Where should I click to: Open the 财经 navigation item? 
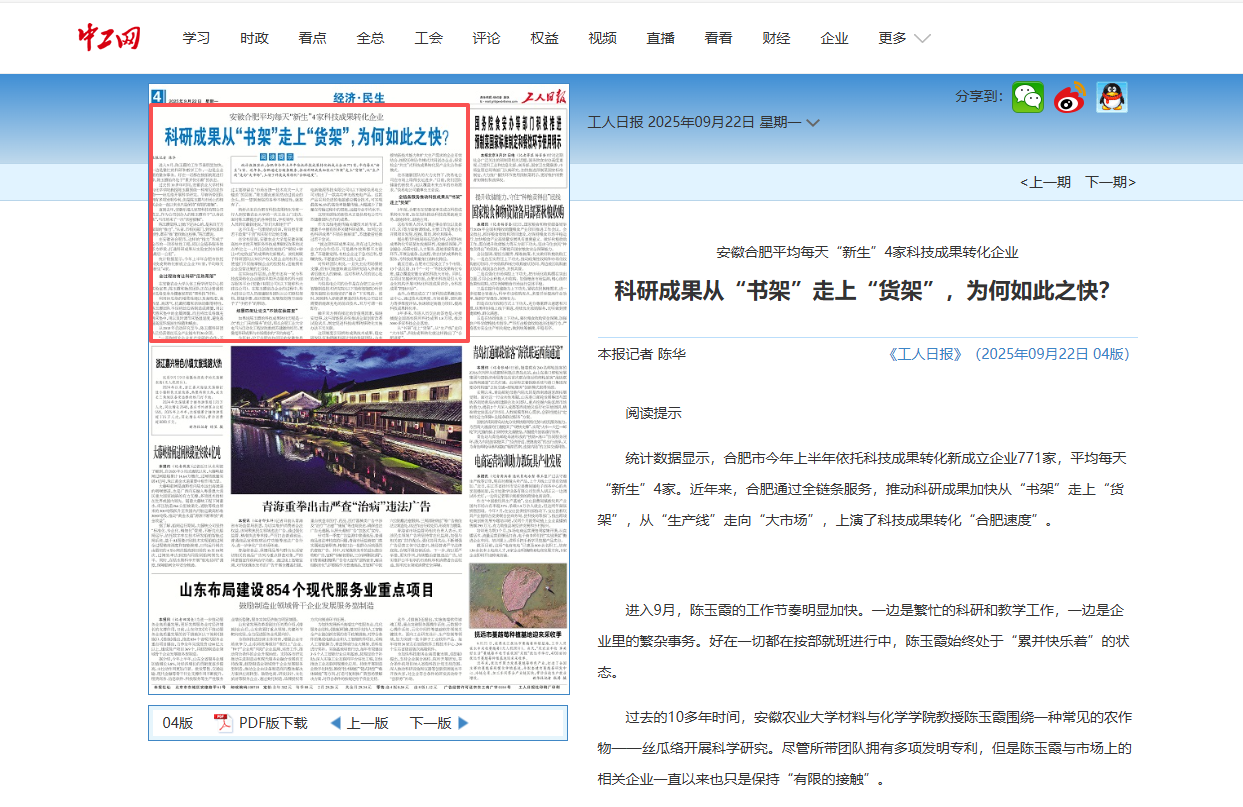point(776,38)
